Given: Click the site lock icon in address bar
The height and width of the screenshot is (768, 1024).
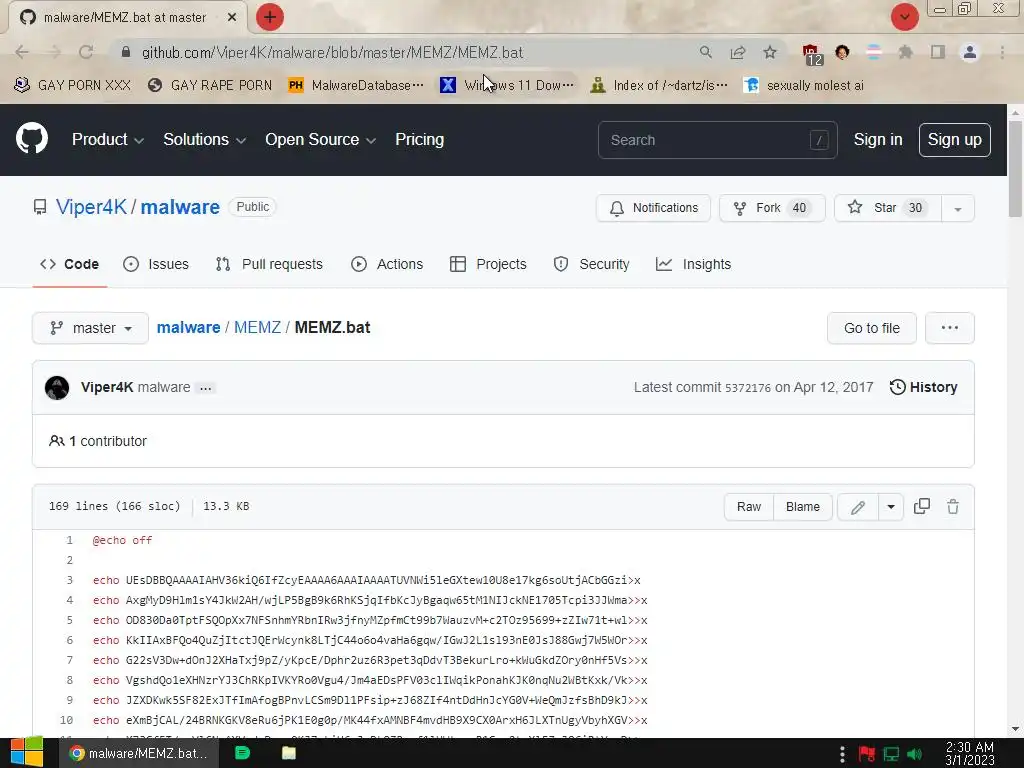Looking at the screenshot, I should point(125,52).
